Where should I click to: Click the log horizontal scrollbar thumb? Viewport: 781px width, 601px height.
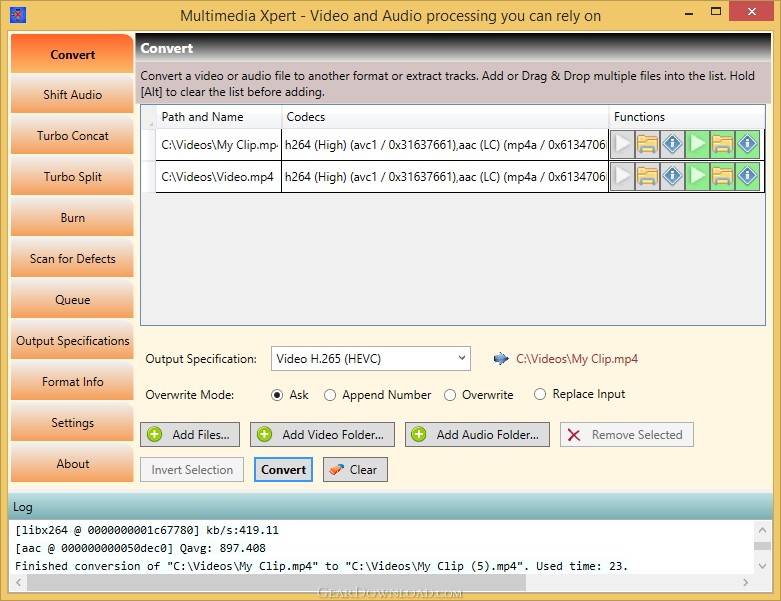(276, 582)
